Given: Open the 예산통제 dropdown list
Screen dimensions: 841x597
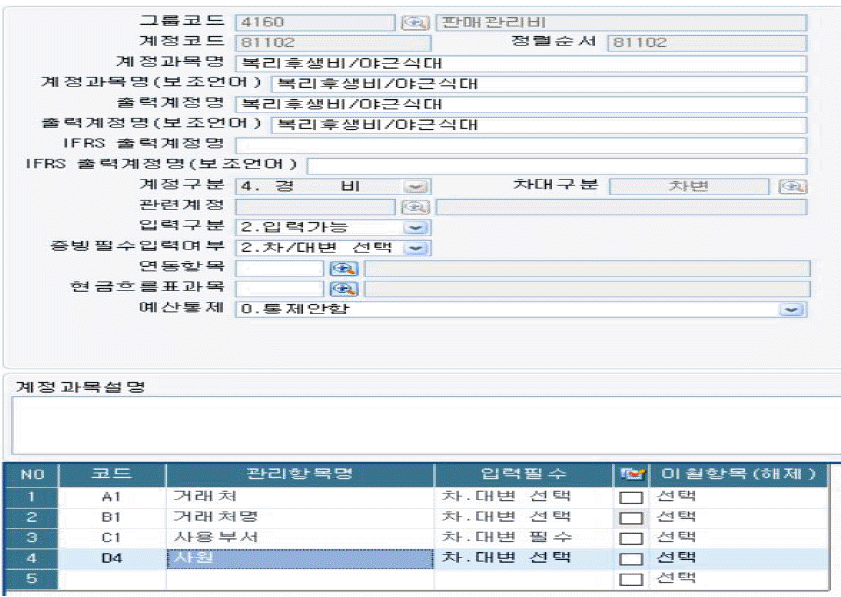Looking at the screenshot, I should (x=792, y=310).
